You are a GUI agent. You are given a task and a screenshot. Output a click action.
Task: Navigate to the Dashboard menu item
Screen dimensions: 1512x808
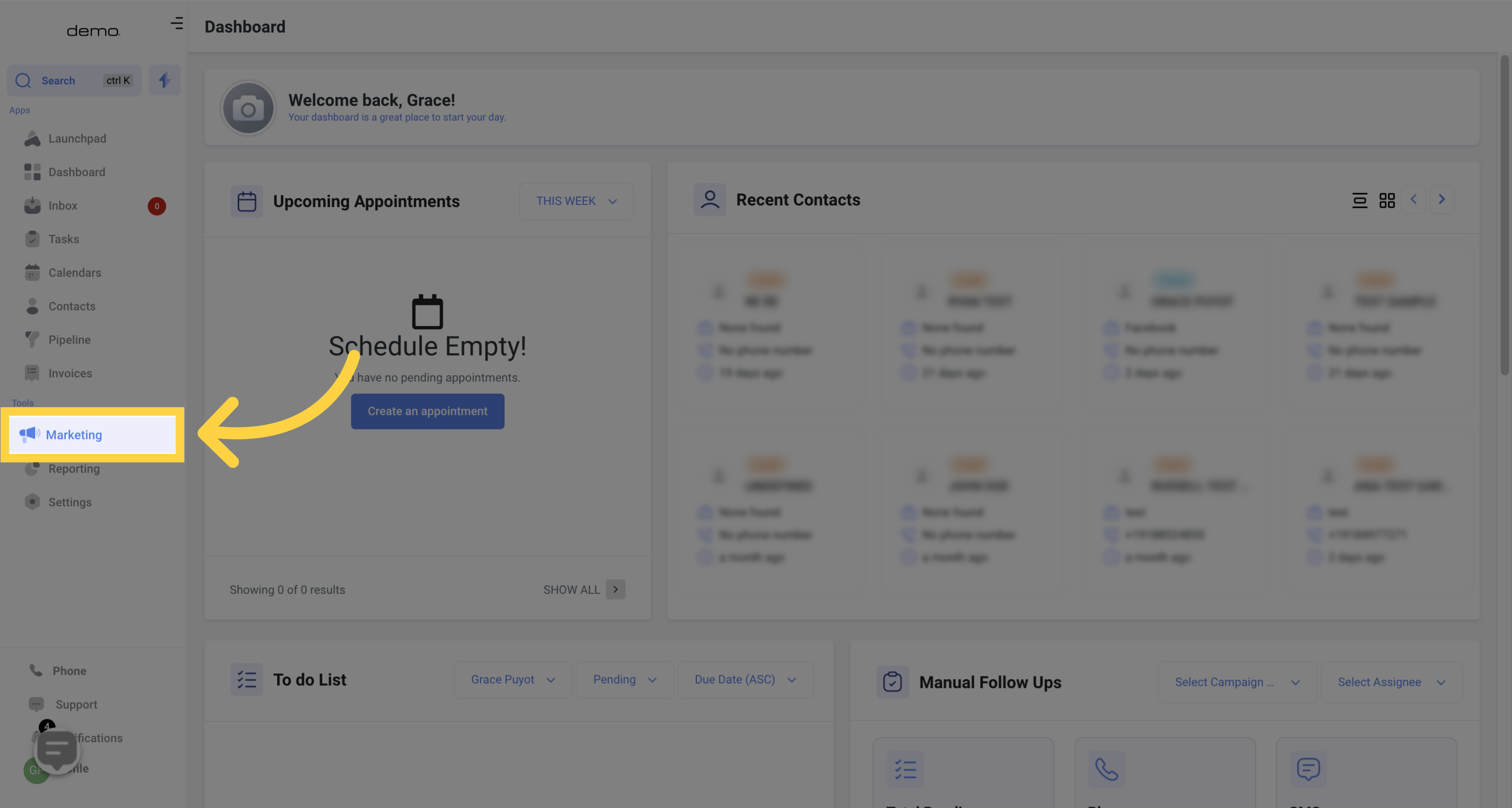78,171
